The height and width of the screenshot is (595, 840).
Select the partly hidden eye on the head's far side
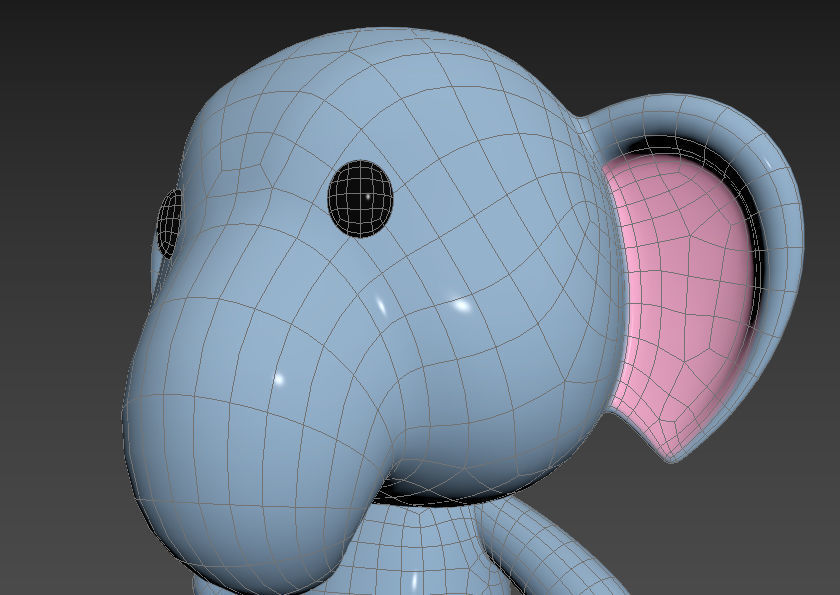click(x=169, y=224)
